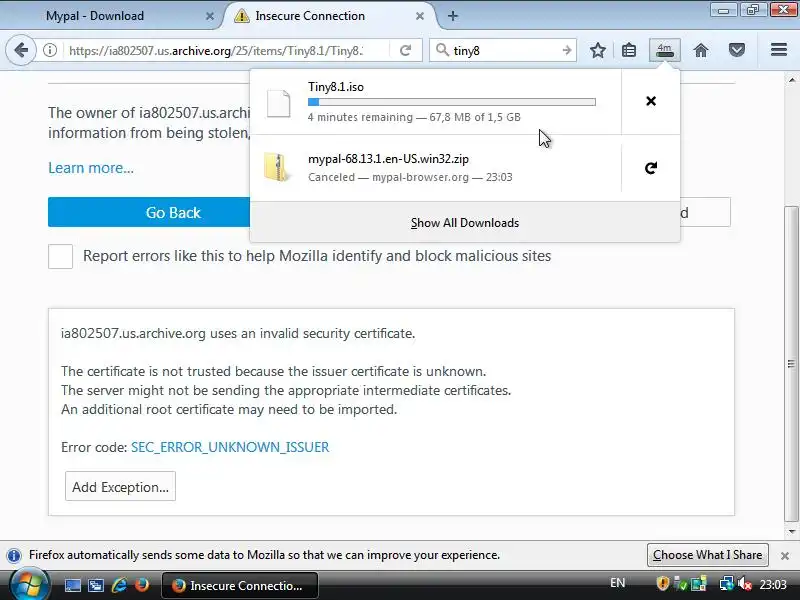Image resolution: width=800 pixels, height=600 pixels.
Task: Reload the page using address bar reload icon
Action: pyautogui.click(x=405, y=50)
